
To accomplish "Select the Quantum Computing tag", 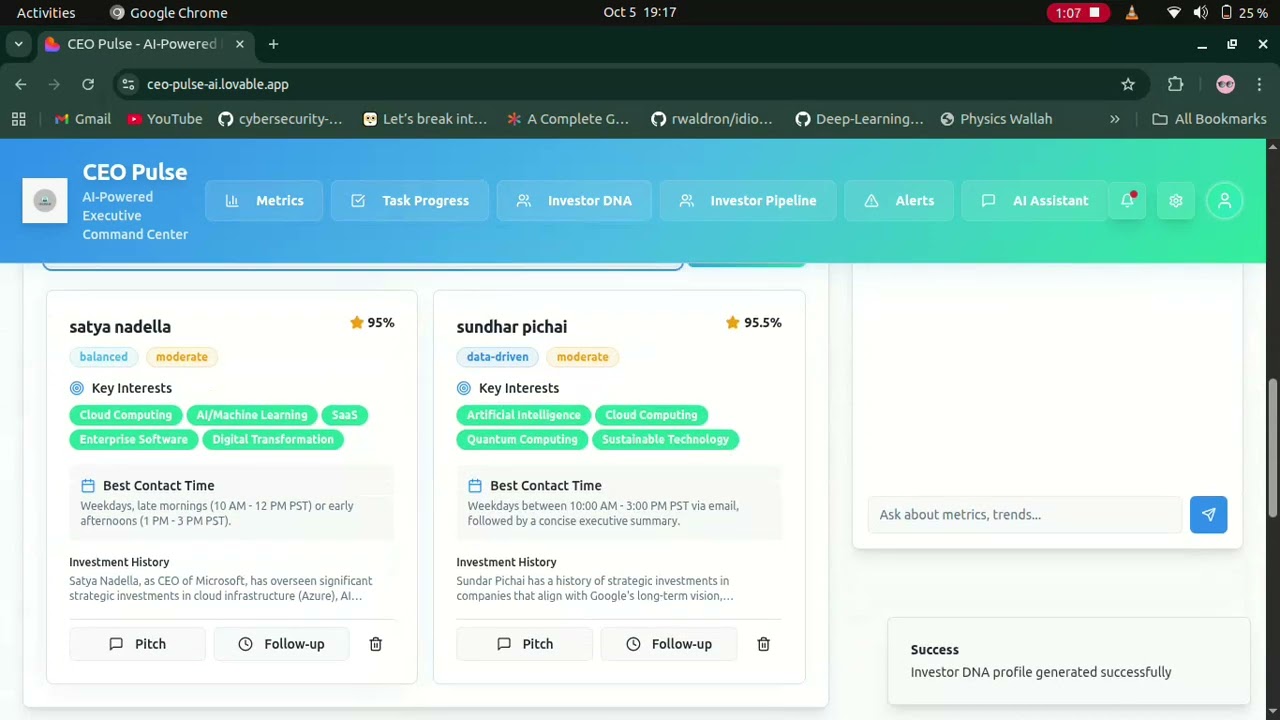I will click(x=522, y=439).
